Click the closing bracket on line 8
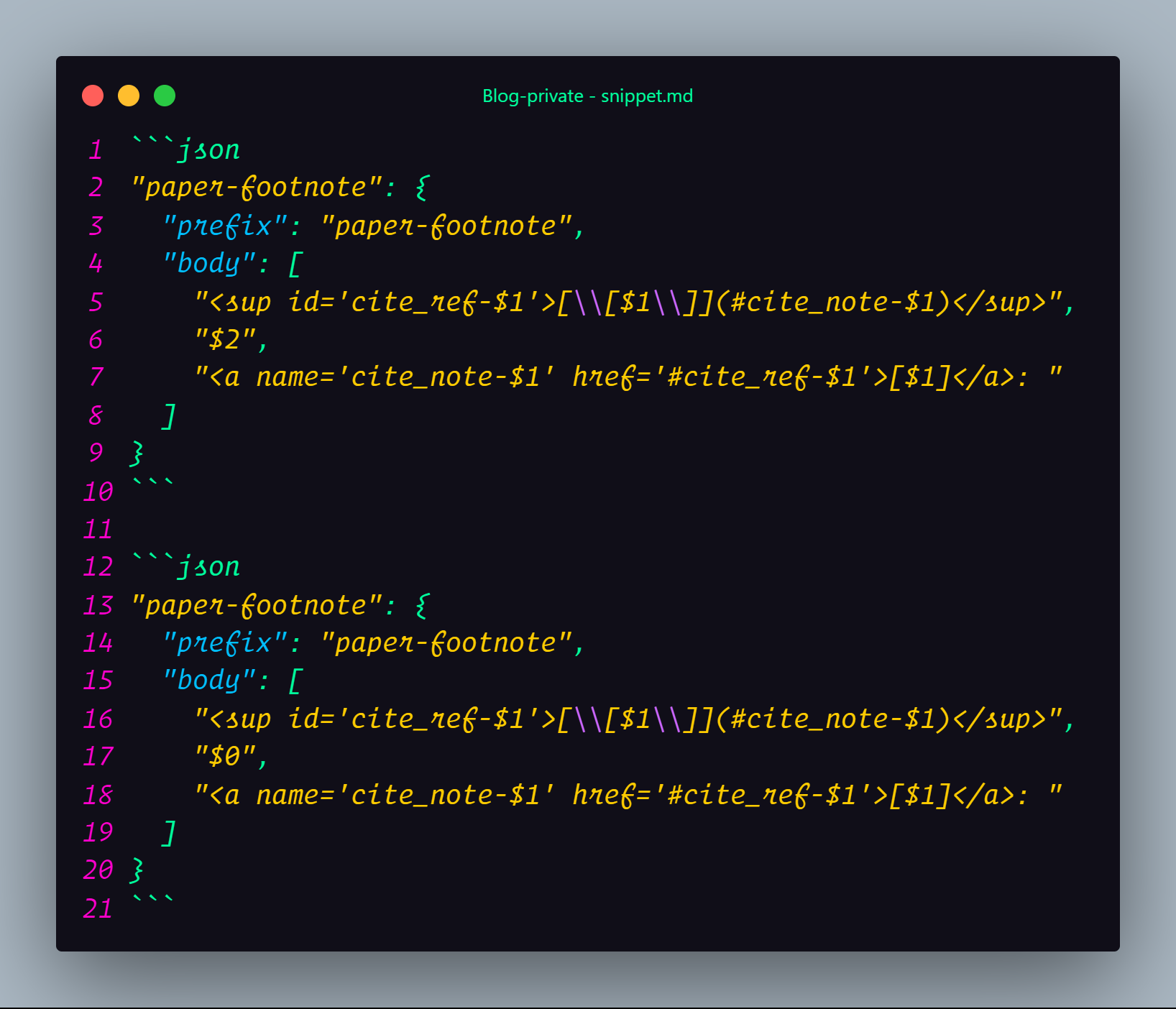 tap(169, 415)
